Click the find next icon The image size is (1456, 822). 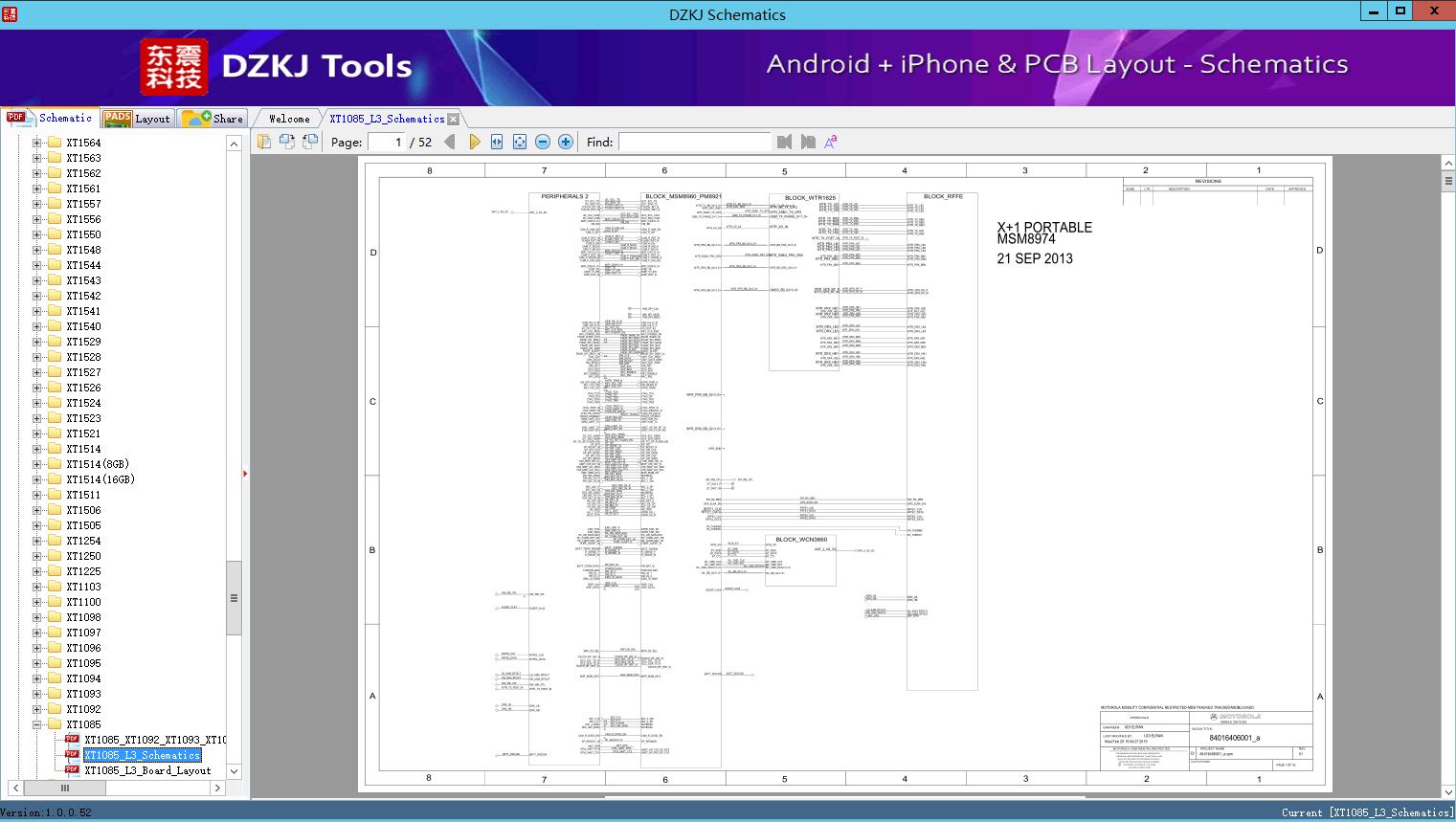pyautogui.click(x=808, y=142)
